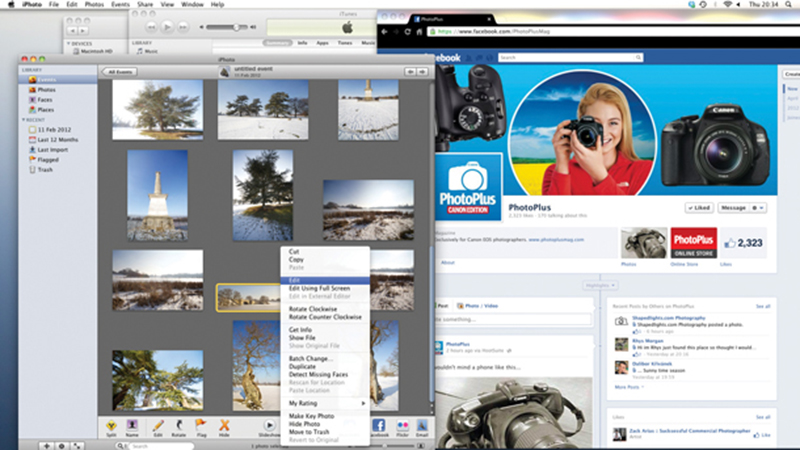Click the Flag icon in iPhoto toolbar

[202, 428]
